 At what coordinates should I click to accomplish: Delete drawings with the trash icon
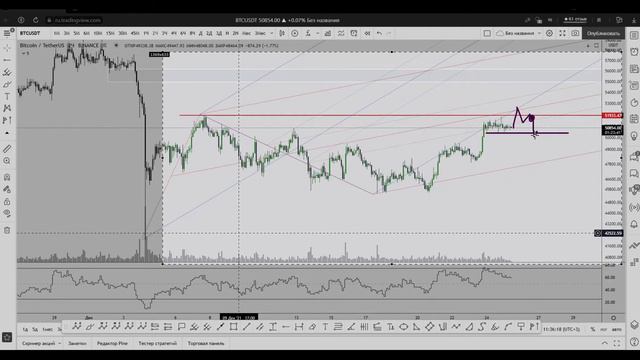click(7, 231)
